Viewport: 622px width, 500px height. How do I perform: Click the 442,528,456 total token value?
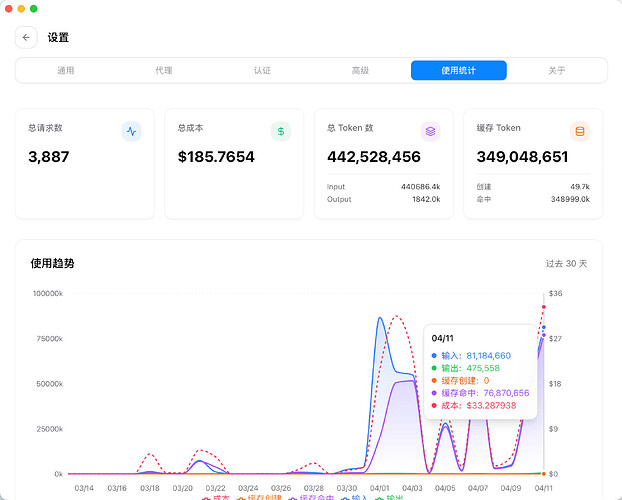374,157
